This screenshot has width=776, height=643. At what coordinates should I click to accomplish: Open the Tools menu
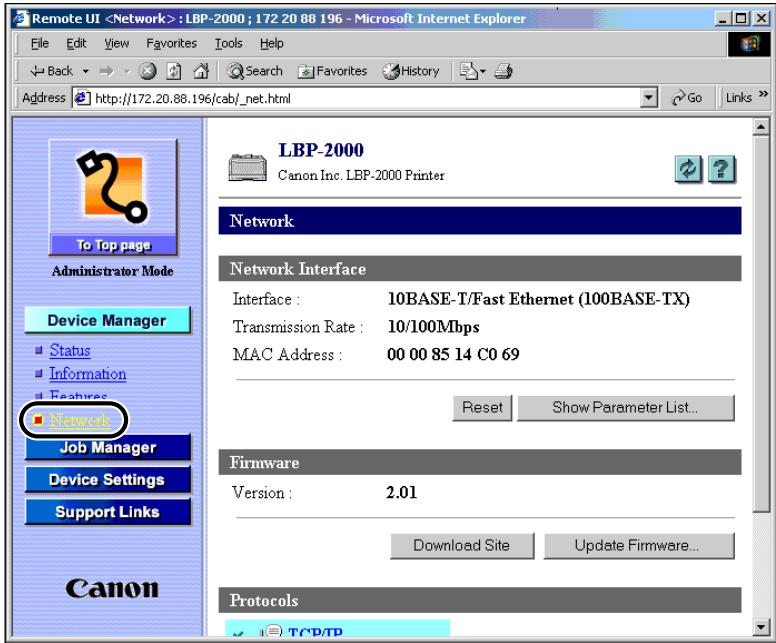click(228, 44)
